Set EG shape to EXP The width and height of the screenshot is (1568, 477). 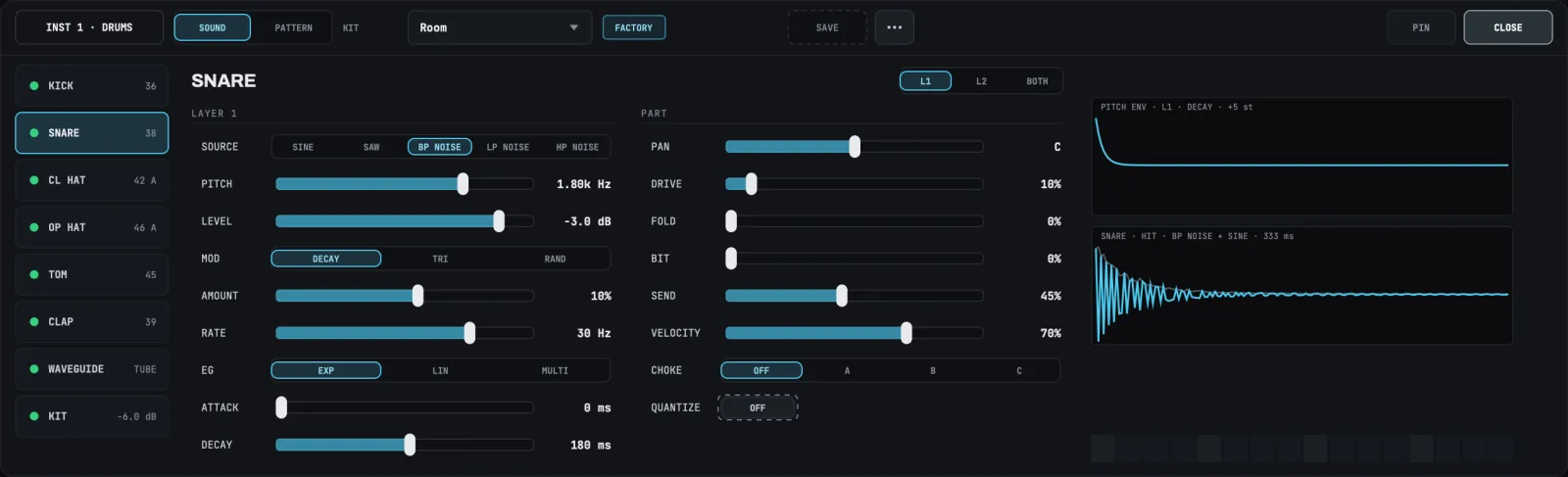click(x=326, y=370)
